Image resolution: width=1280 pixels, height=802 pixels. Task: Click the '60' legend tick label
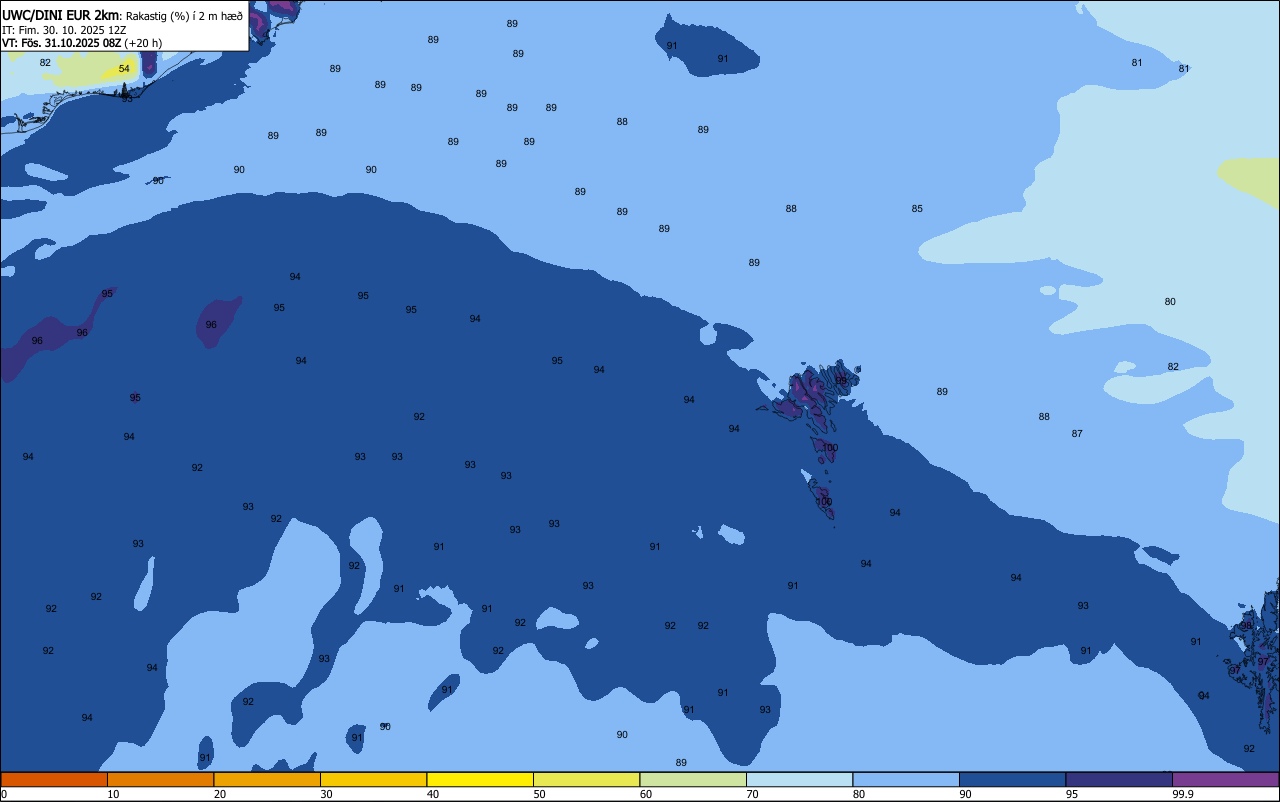click(646, 794)
